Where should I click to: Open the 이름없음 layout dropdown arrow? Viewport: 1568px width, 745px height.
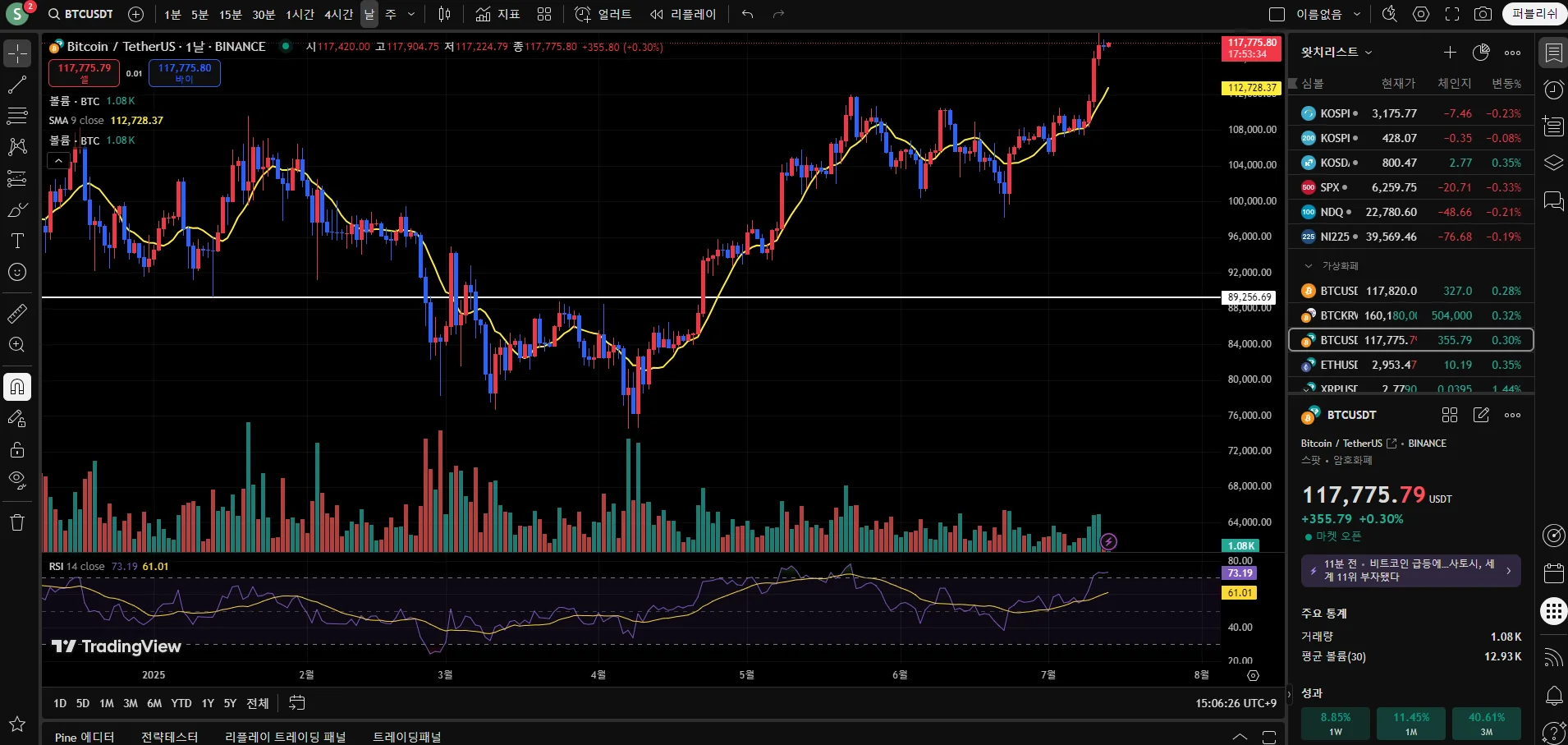tap(1357, 14)
